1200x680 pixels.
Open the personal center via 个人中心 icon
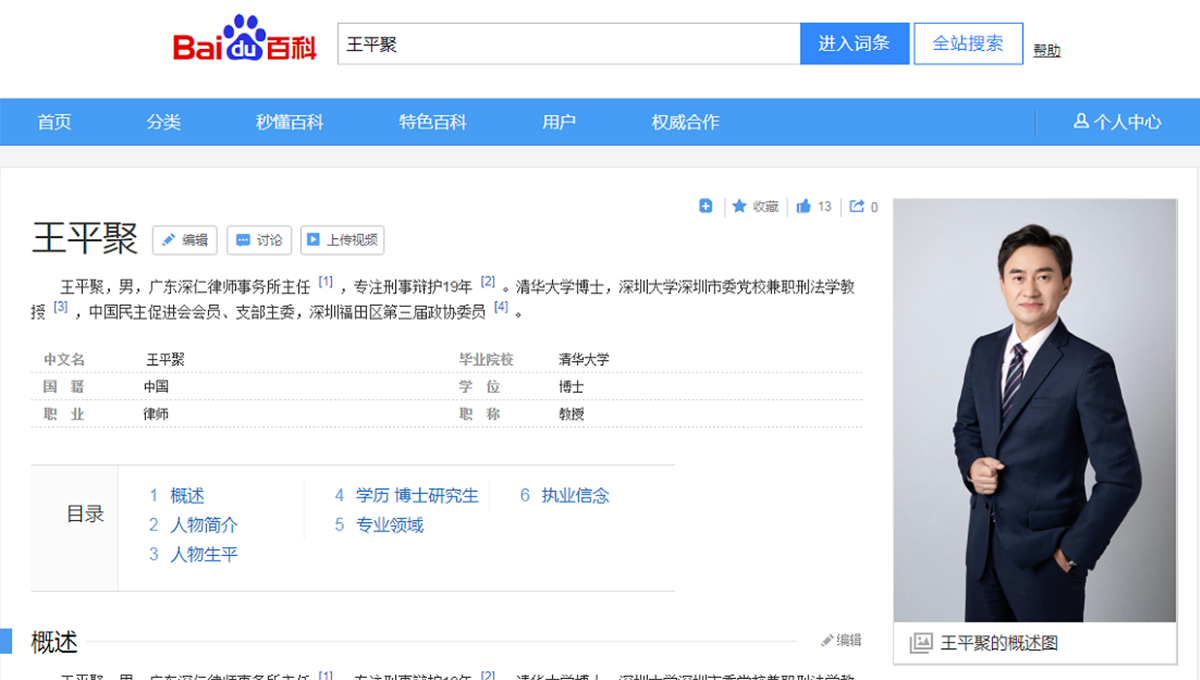click(x=1114, y=121)
